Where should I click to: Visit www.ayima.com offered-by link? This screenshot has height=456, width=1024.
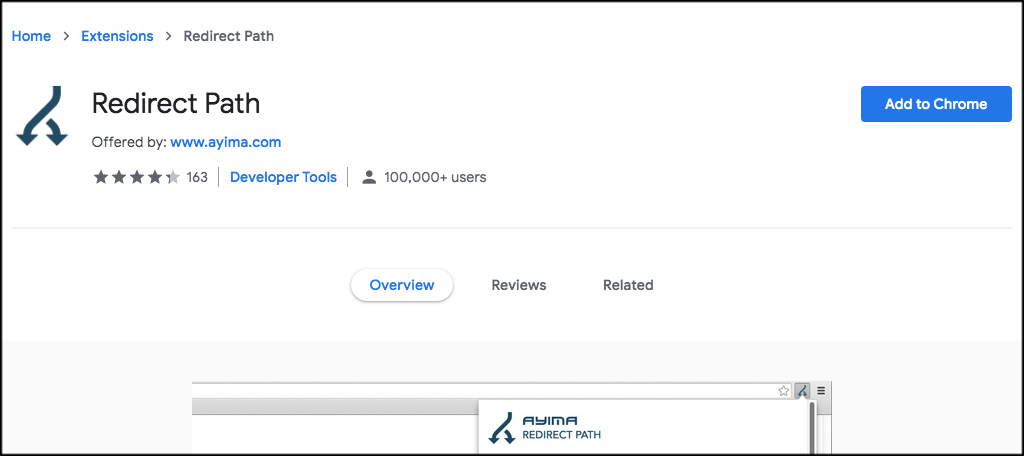pos(225,142)
